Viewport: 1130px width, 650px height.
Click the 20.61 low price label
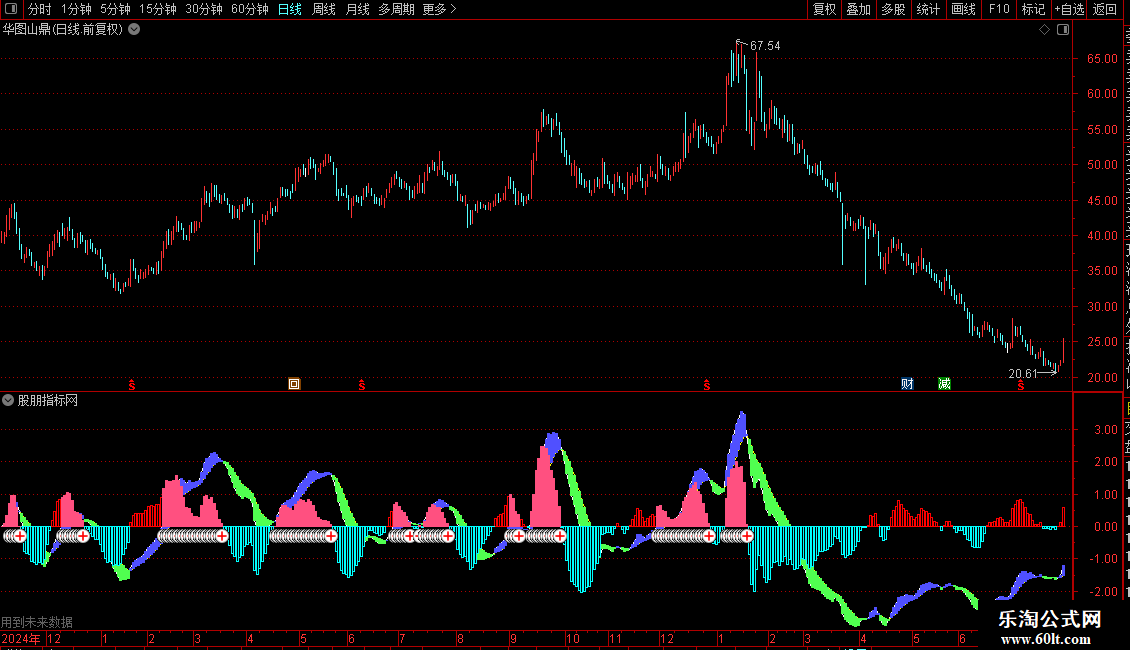click(x=1023, y=374)
